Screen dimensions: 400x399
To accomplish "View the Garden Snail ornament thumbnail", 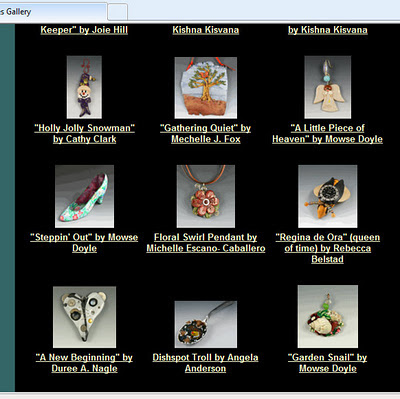I will tap(328, 316).
